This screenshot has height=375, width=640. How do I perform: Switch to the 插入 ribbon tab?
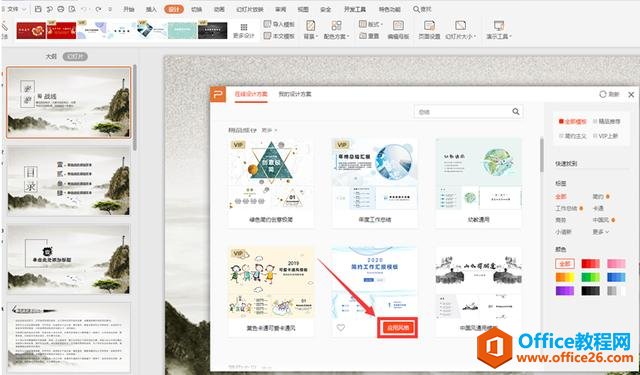[x=151, y=9]
